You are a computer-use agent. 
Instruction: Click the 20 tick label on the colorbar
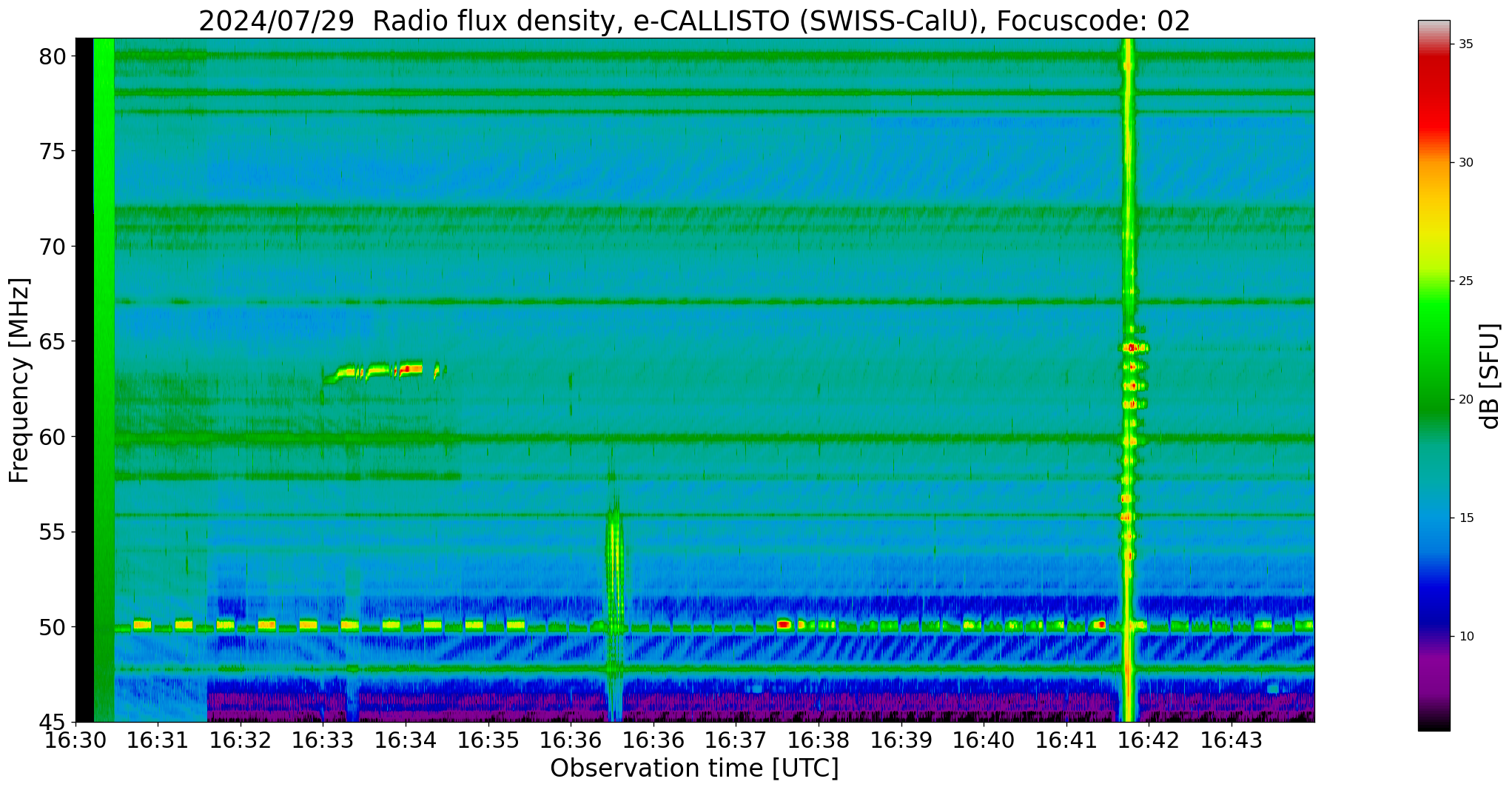click(1466, 400)
